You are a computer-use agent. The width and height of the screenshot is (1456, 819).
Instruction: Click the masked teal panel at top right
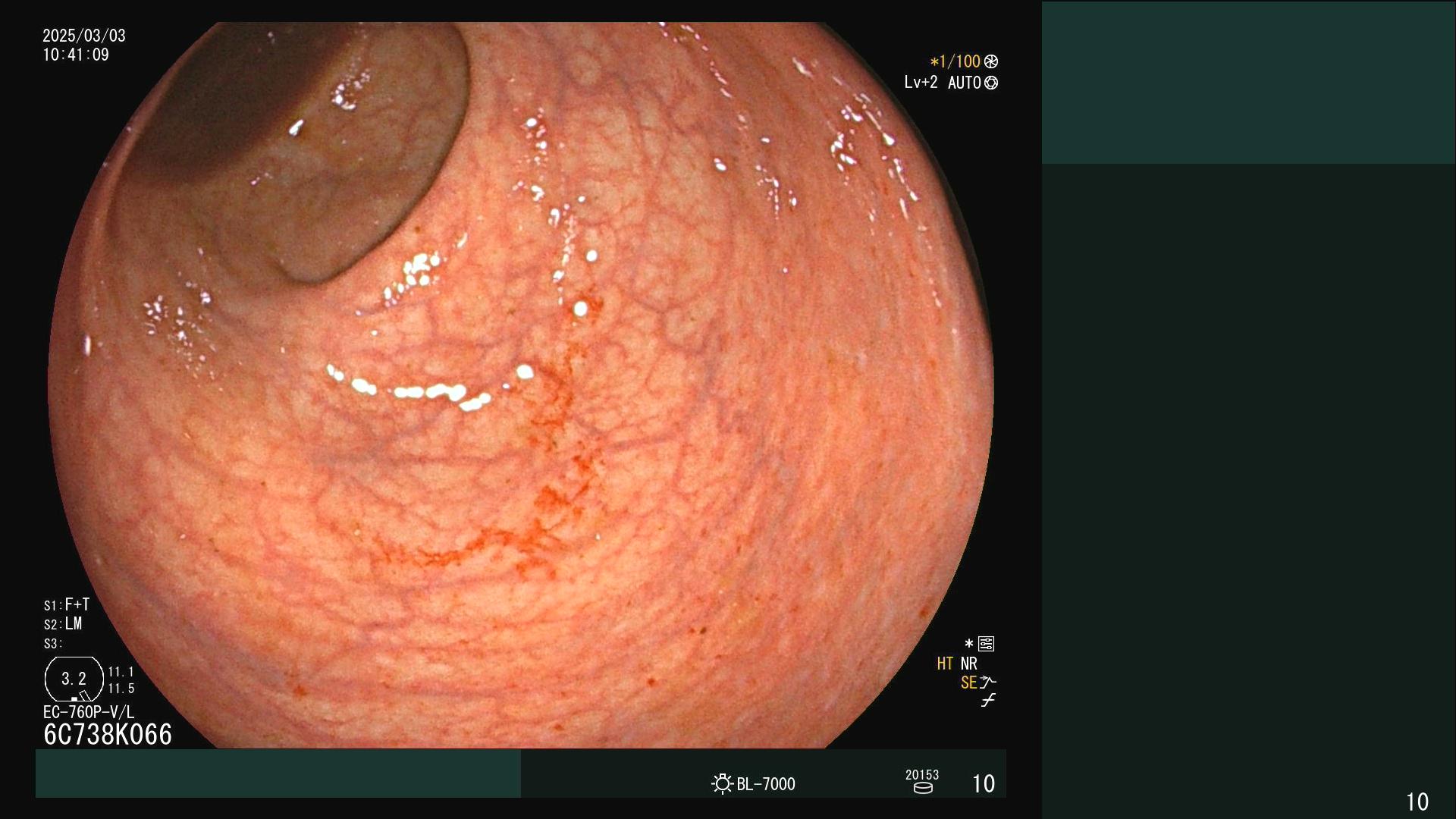point(1248,83)
